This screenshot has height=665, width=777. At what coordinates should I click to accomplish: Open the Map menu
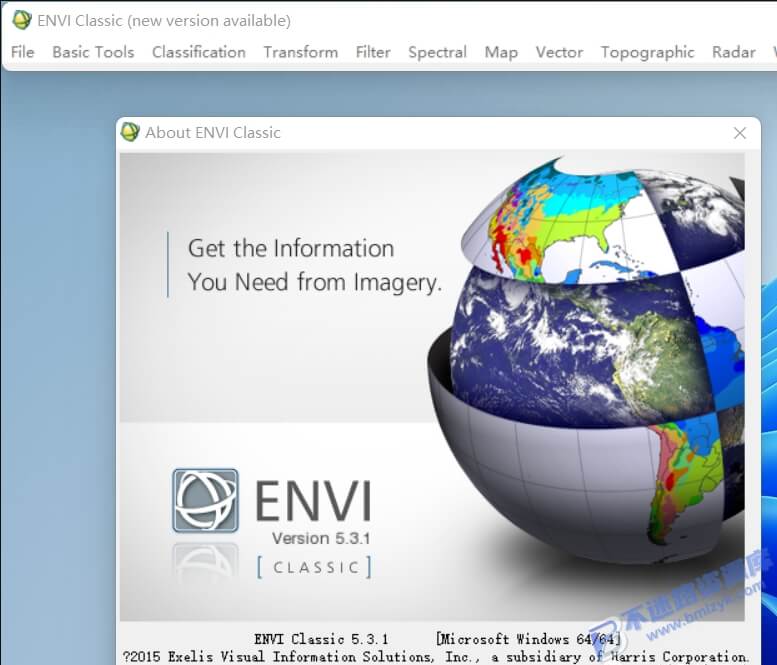coord(501,52)
